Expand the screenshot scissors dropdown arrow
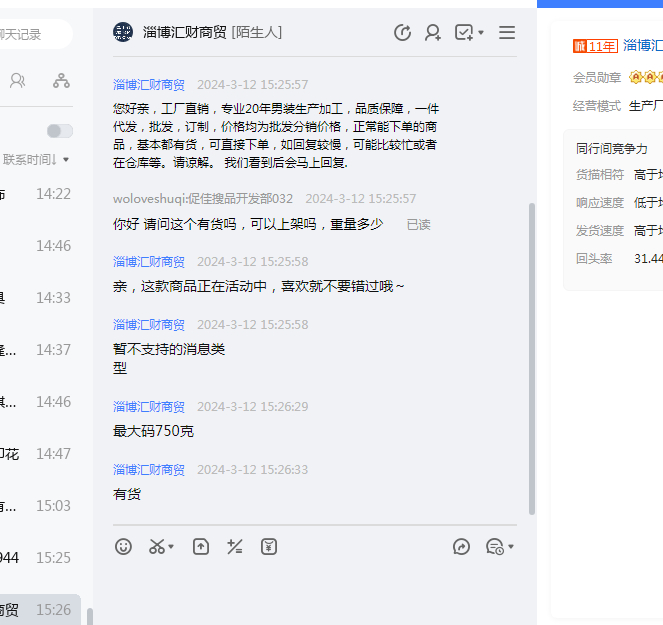Viewport: 663px width, 625px height. (171, 547)
